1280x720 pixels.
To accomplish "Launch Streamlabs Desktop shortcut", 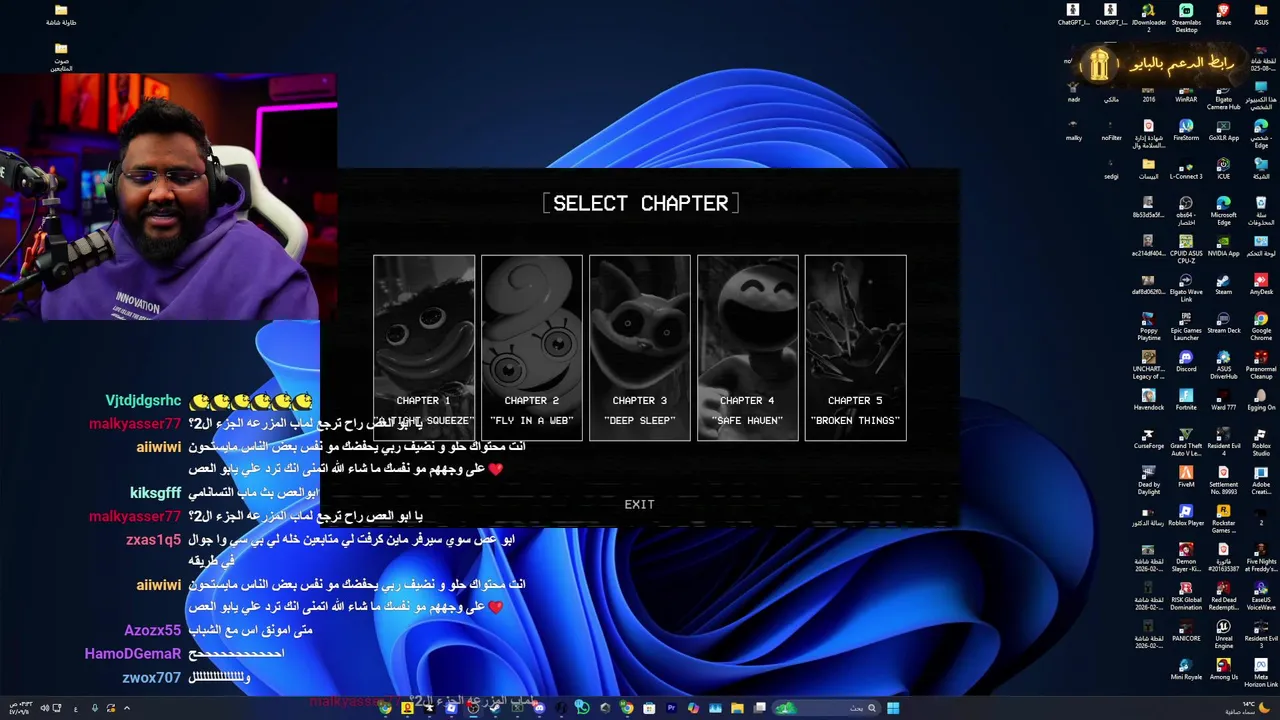I will click(x=1186, y=18).
